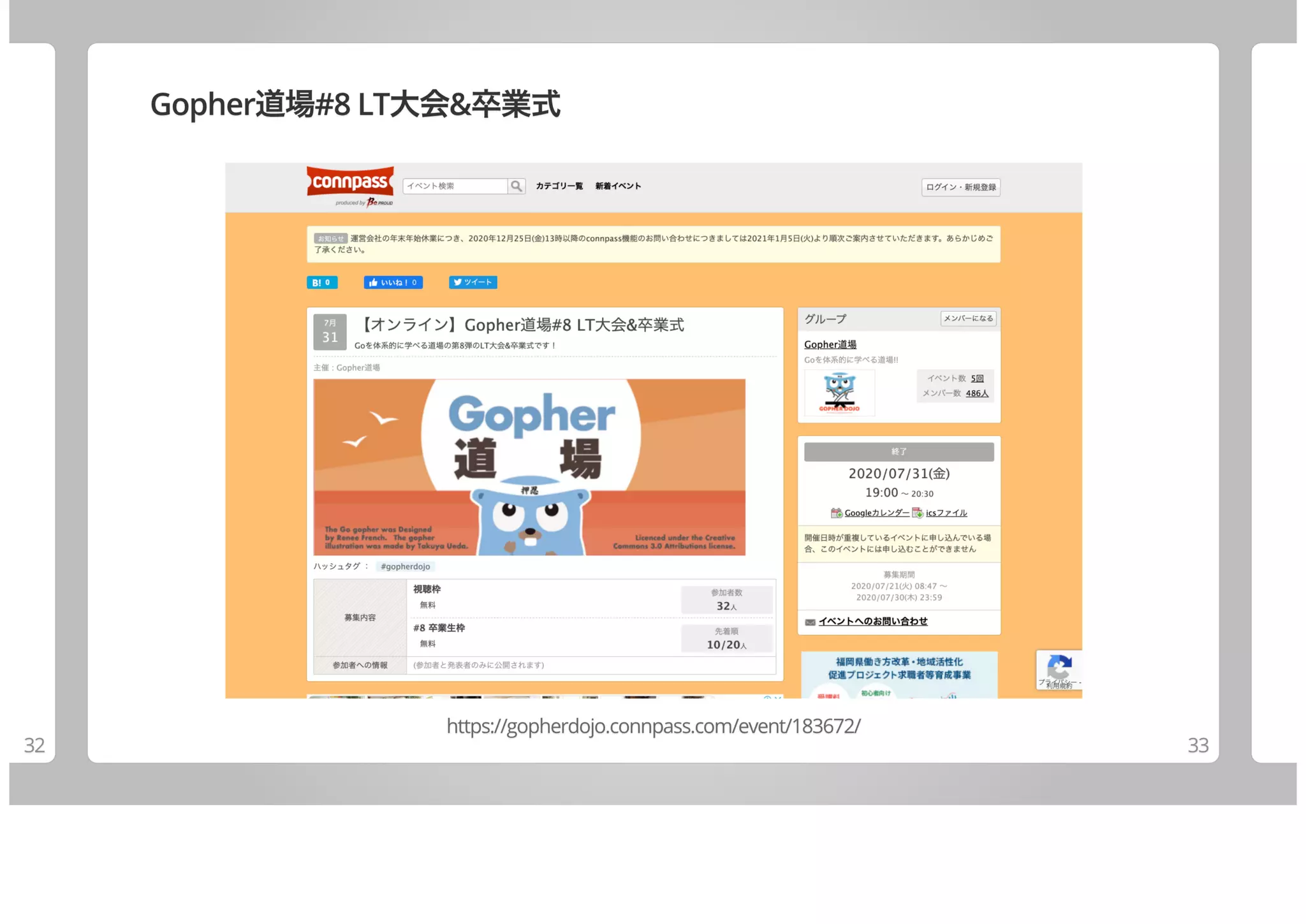Image resolution: width=1306 pixels, height=924 pixels.
Task: Click the slide heading Gopher道場#8 LT大会&卒業式
Action: click(355, 104)
